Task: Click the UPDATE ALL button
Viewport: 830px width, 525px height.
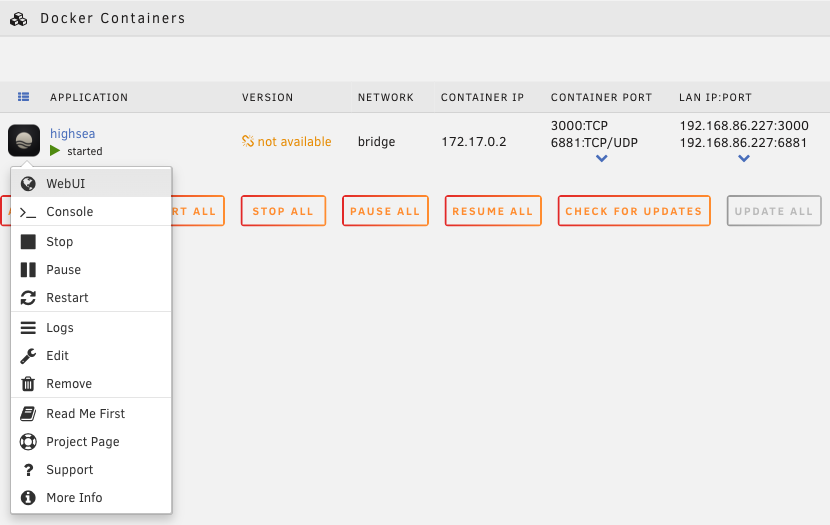Action: pos(774,211)
